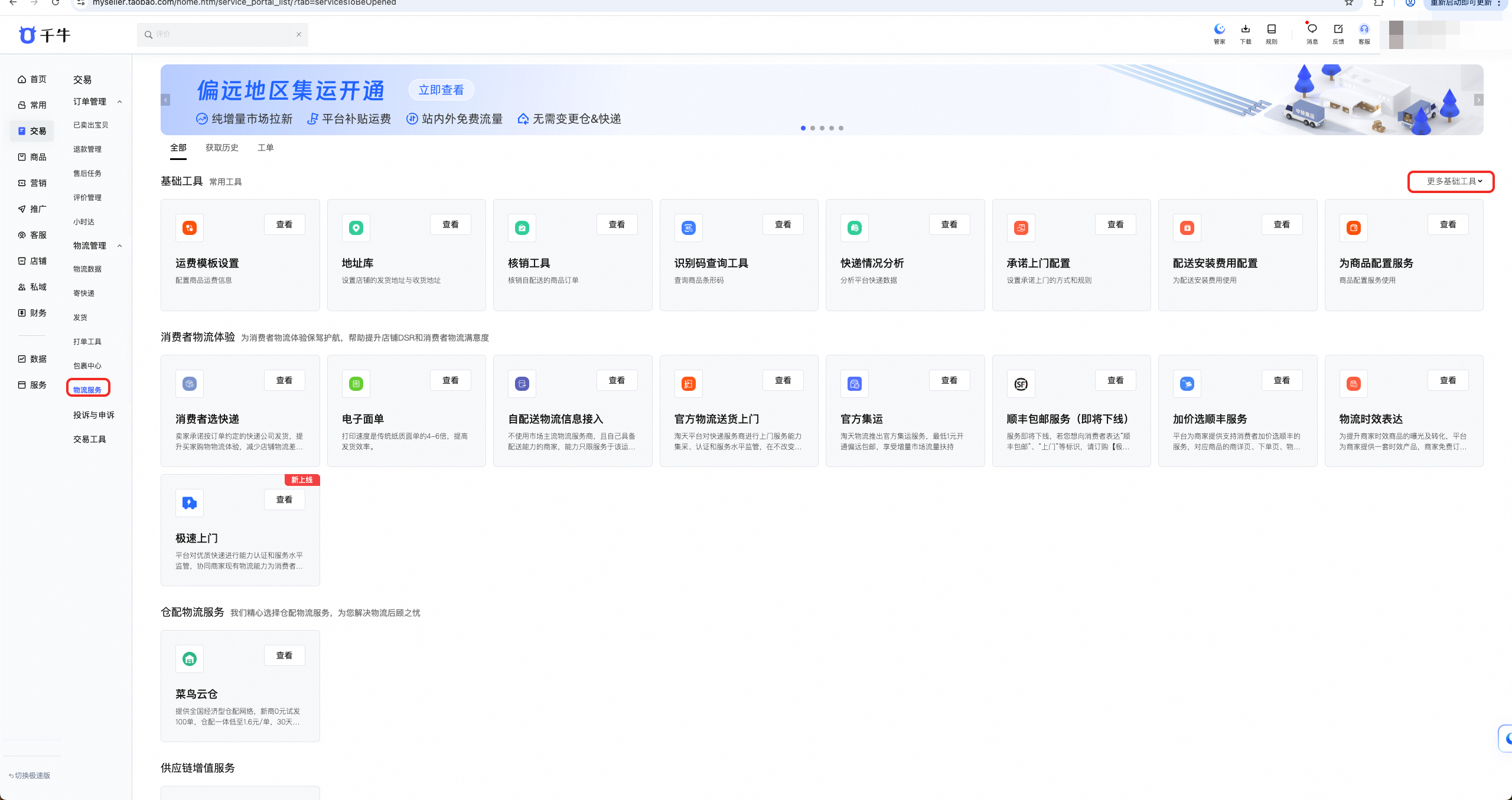Click the 千牛 logo
1512x800 pixels.
pyautogui.click(x=44, y=35)
